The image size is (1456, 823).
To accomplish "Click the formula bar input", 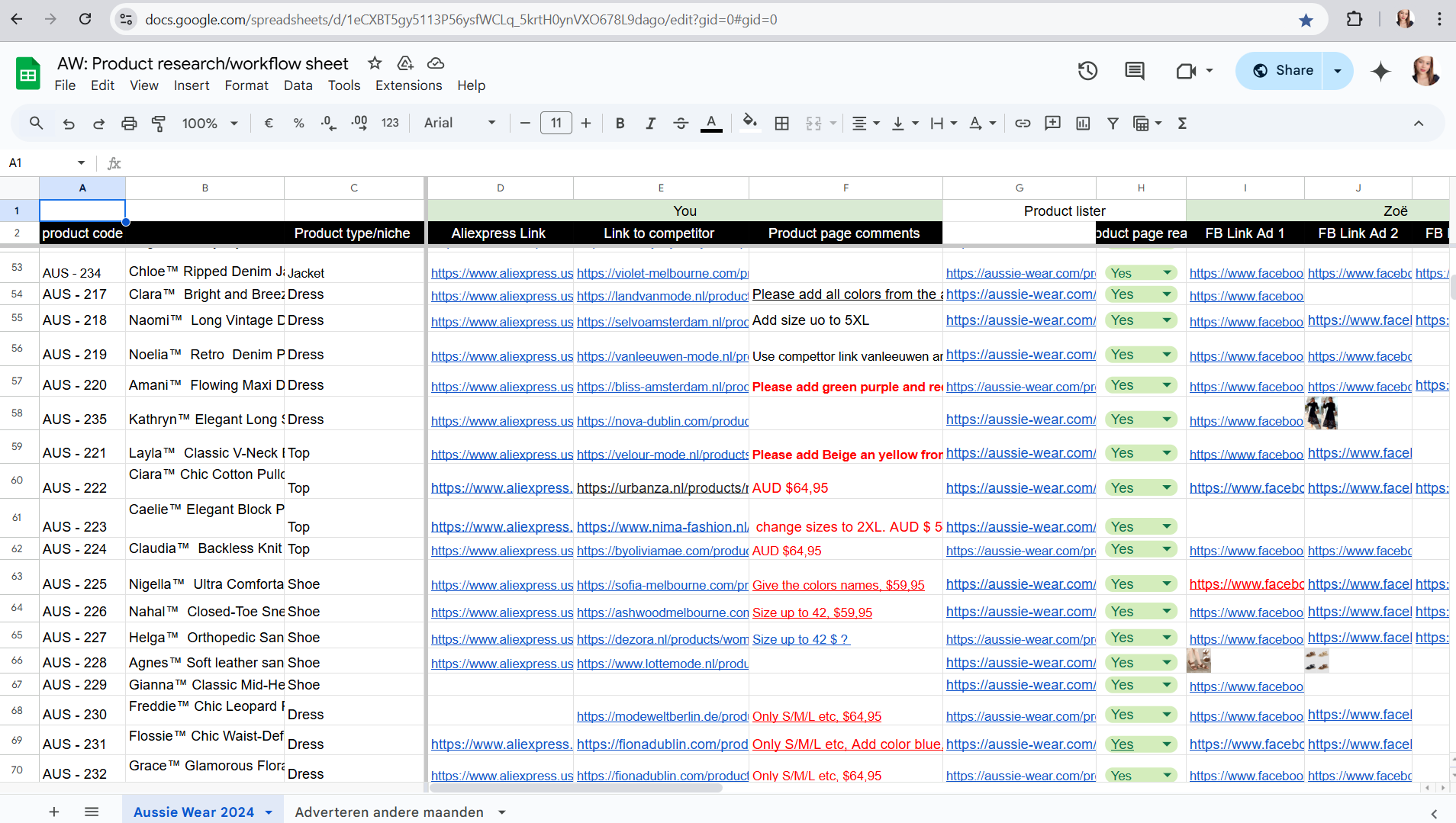I will [x=786, y=163].
